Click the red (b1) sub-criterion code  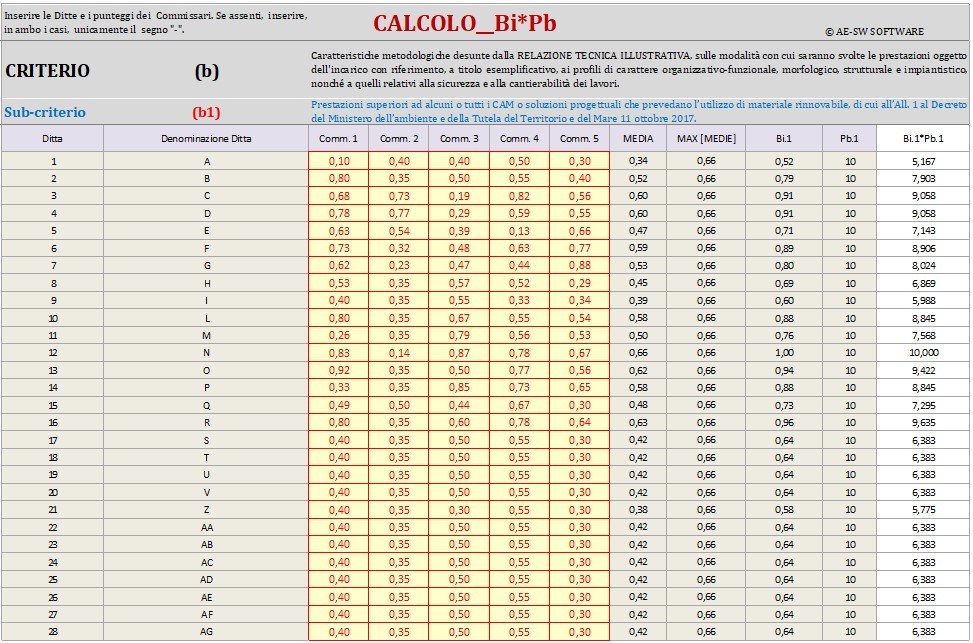pos(206,113)
